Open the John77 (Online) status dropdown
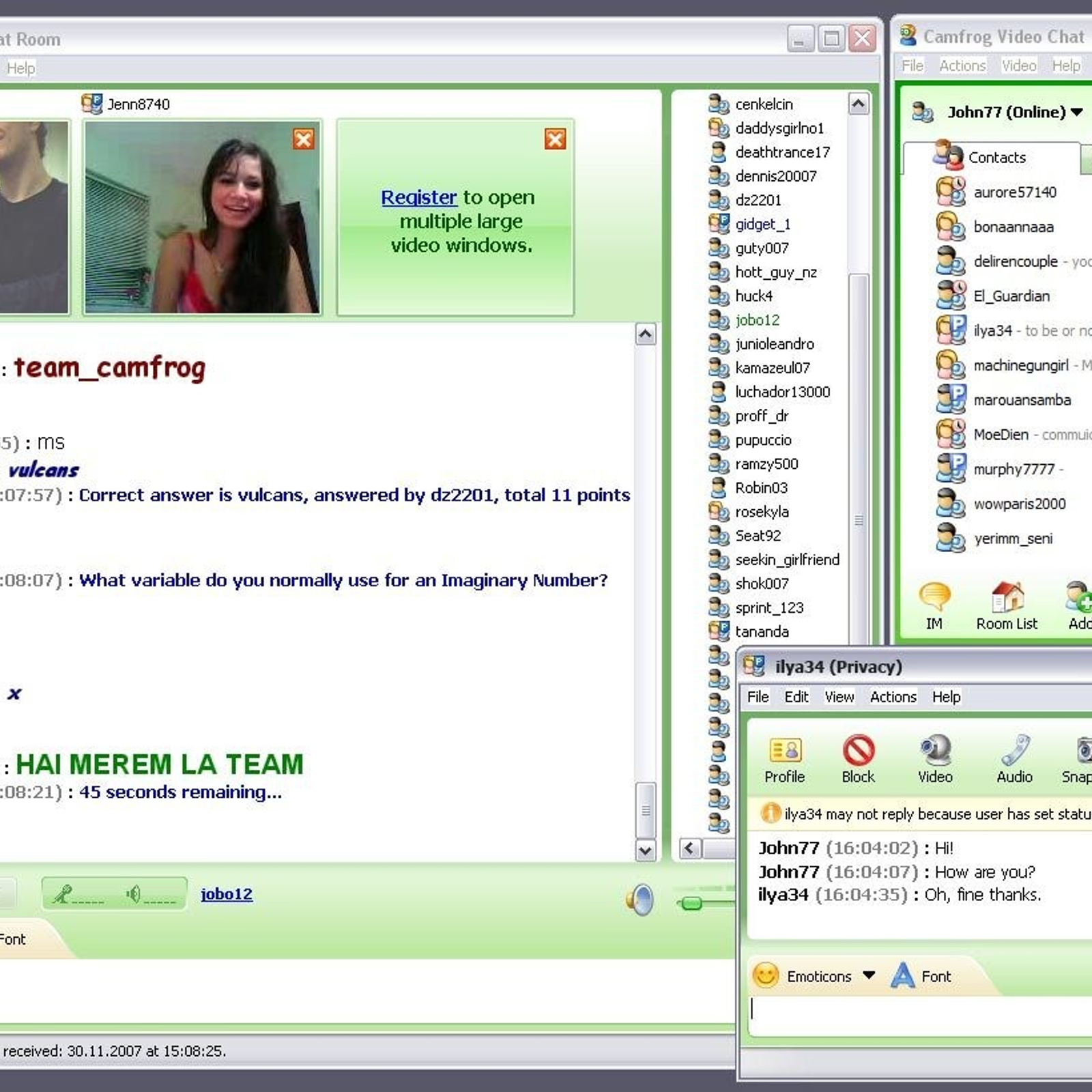The image size is (1092, 1092). [1076, 112]
